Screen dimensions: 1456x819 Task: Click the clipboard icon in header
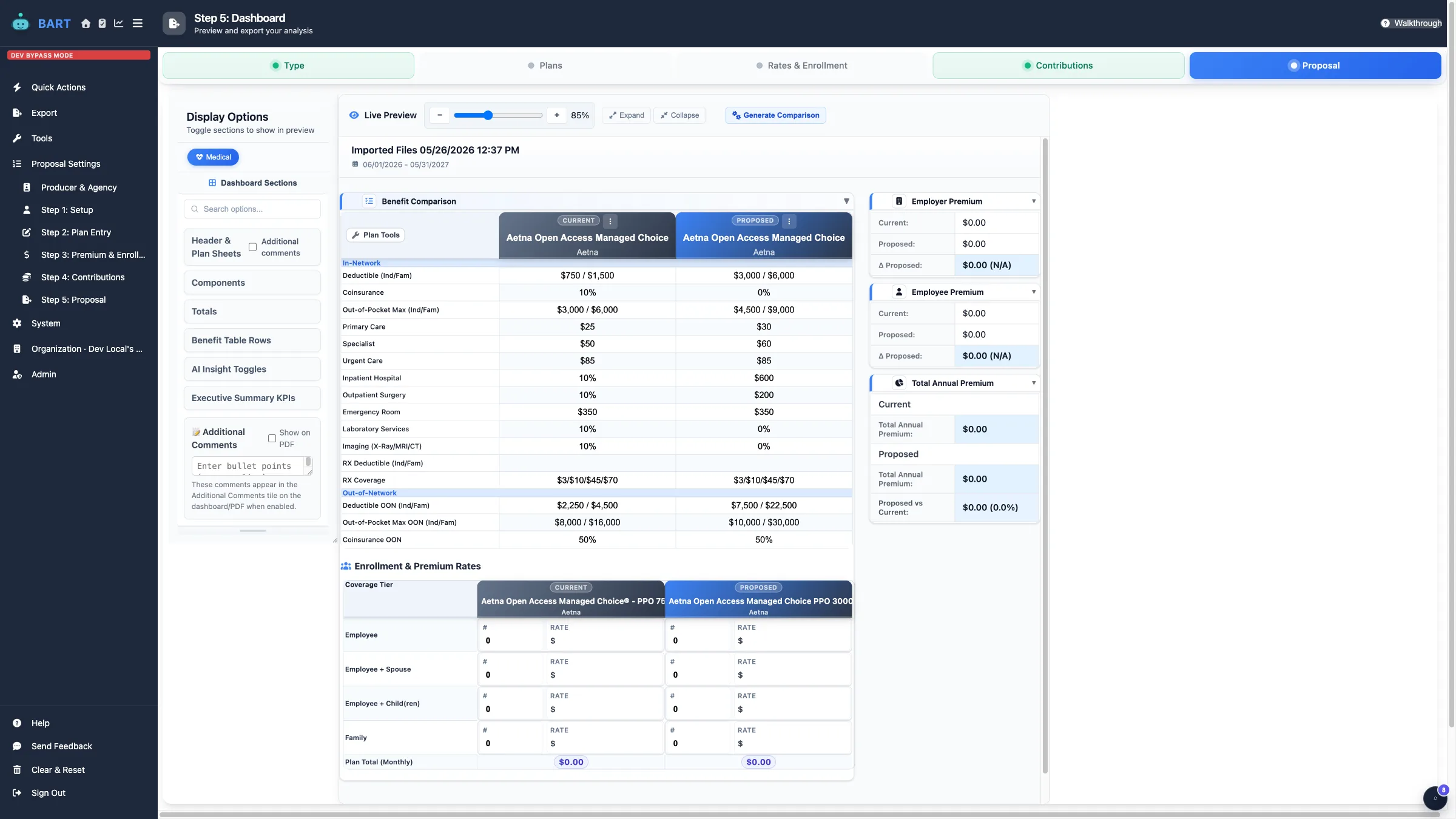pos(102,23)
